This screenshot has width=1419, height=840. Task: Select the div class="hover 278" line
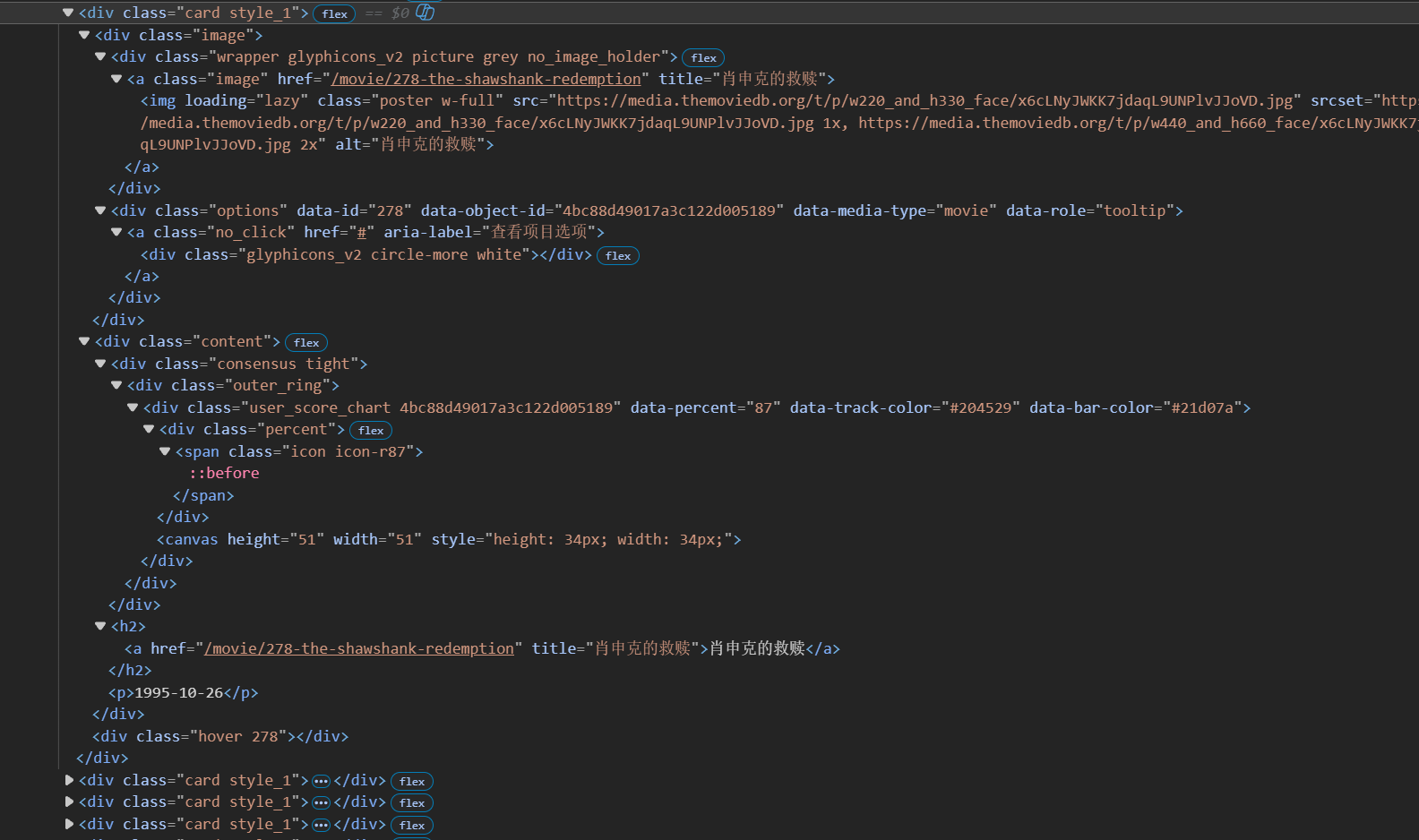pyautogui.click(x=220, y=736)
